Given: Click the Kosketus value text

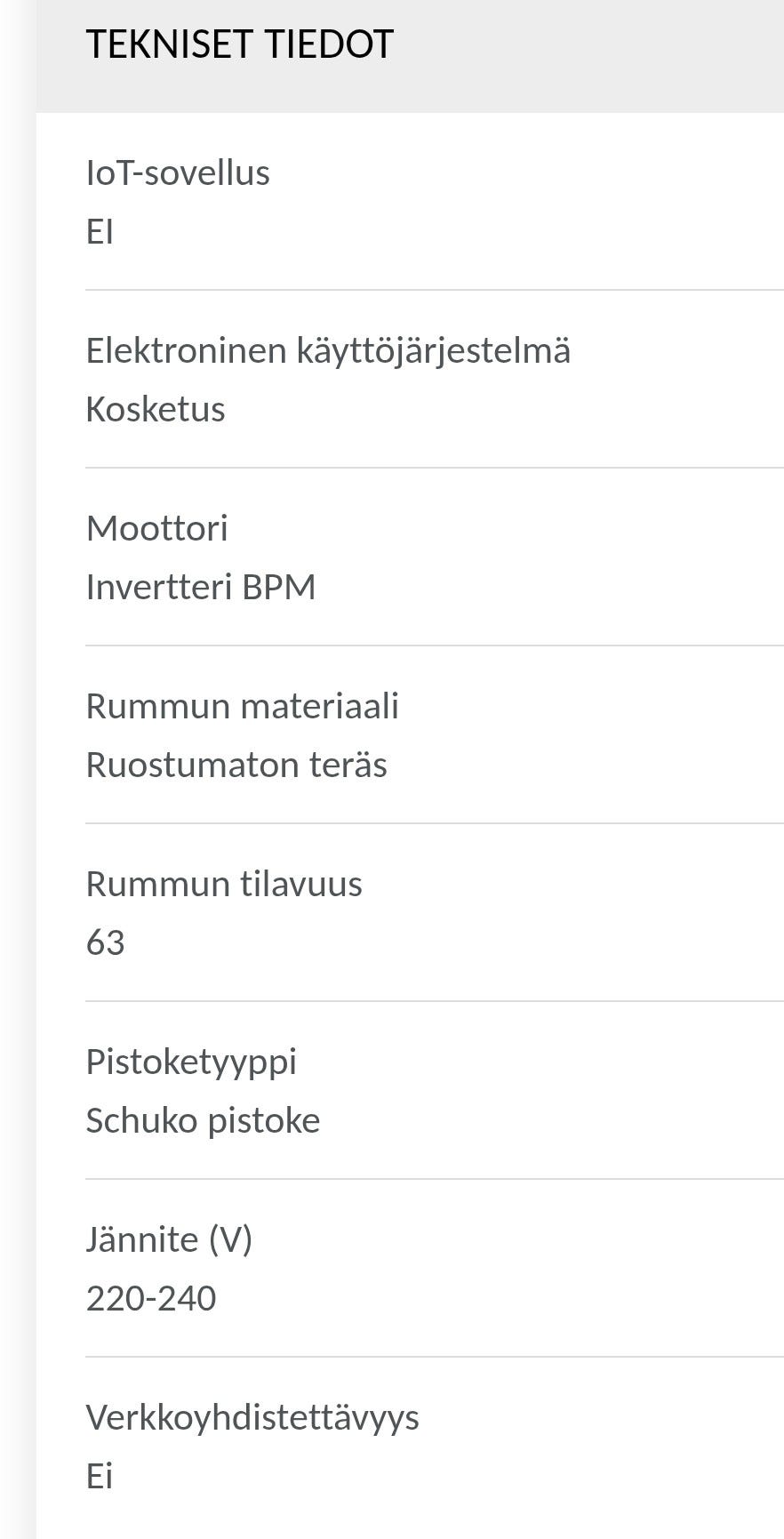Looking at the screenshot, I should (156, 410).
